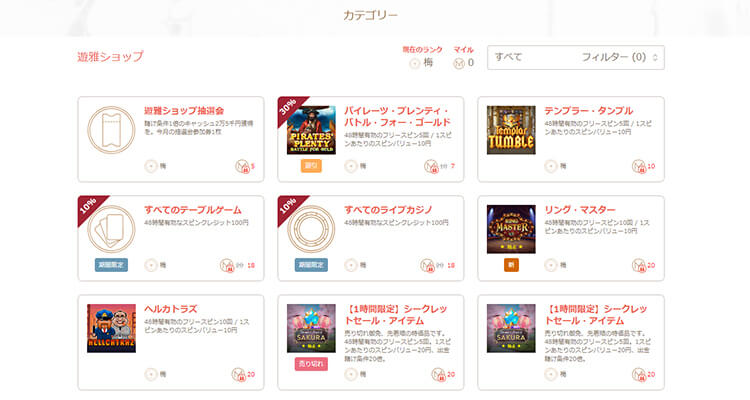Screen dimensions: 750x400
Task: Click the カテゴリー heading
Action: click(371, 16)
